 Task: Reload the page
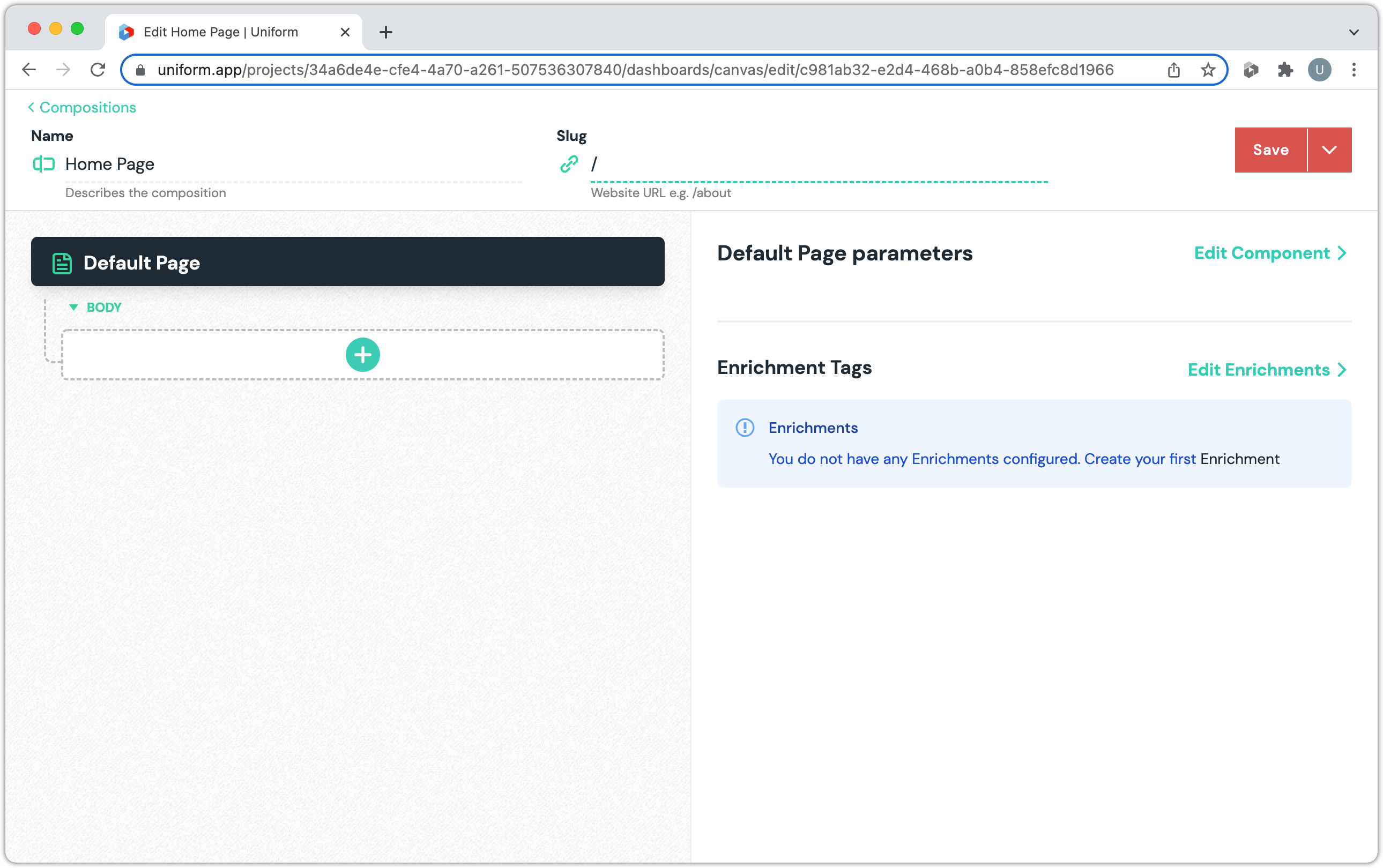tap(98, 70)
